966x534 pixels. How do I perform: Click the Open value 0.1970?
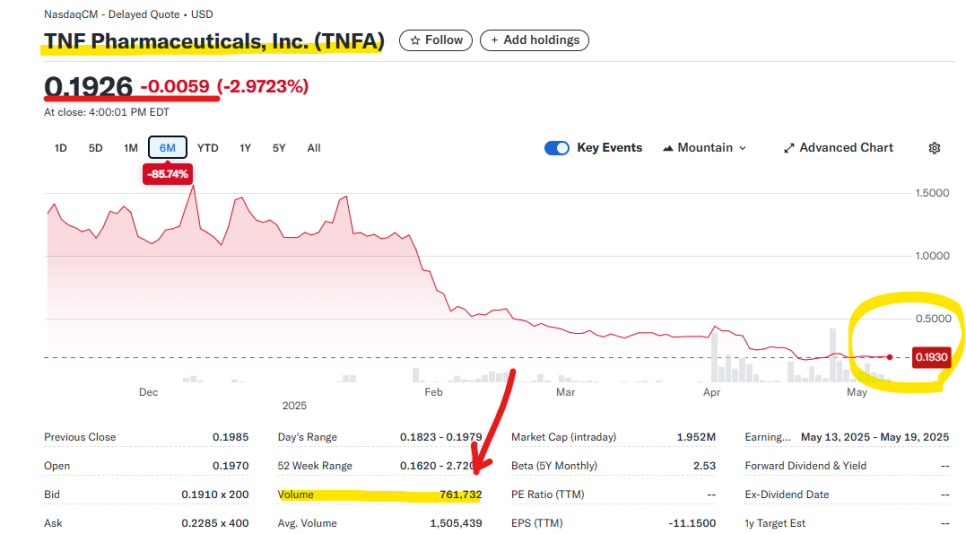(x=230, y=466)
